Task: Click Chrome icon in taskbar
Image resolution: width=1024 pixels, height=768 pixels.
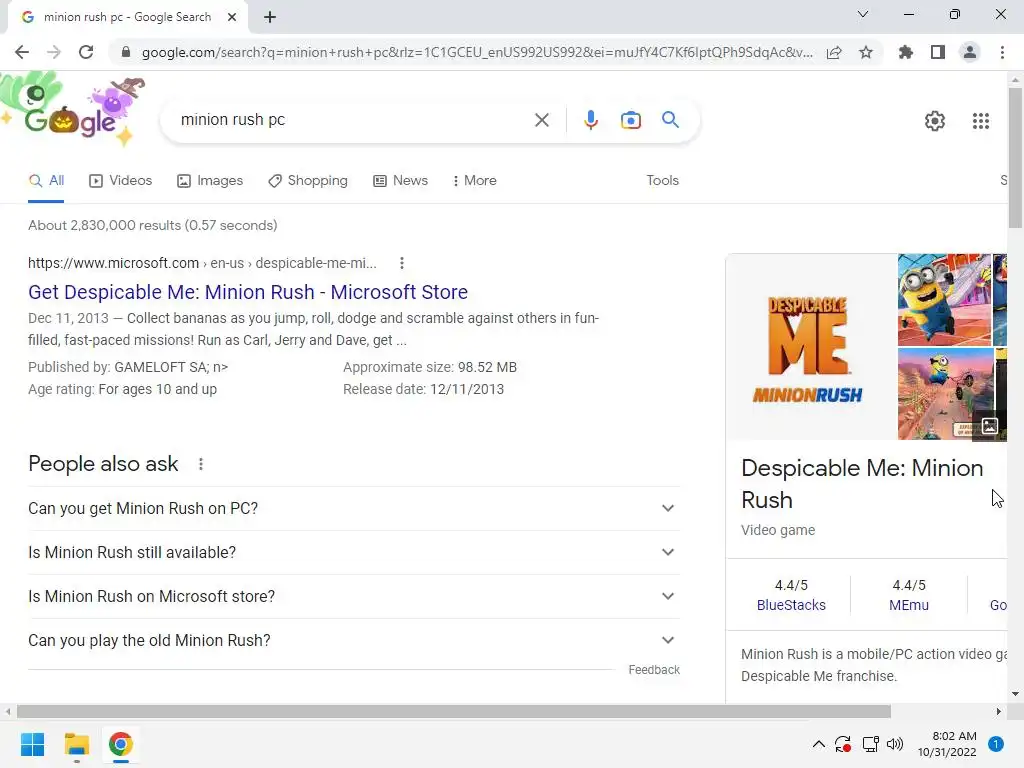Action: click(121, 744)
